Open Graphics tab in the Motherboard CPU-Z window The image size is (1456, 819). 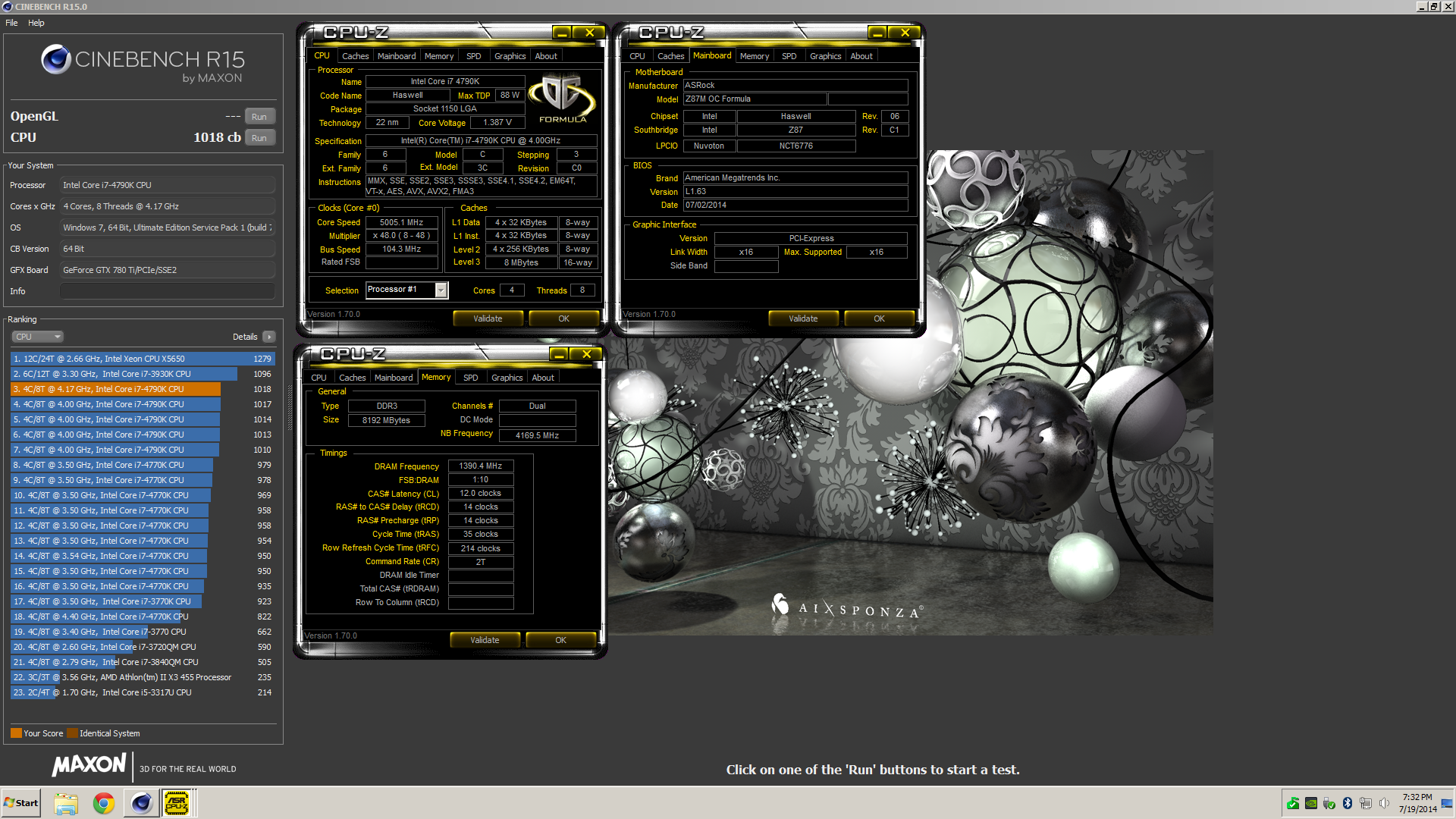tap(825, 56)
